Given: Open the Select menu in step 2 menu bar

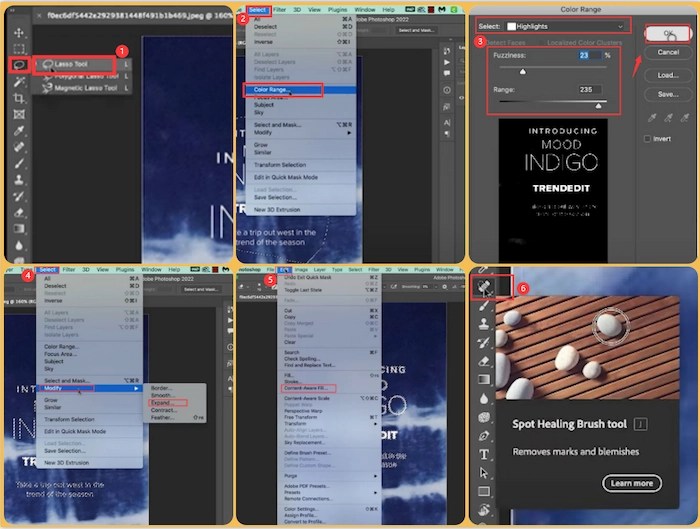Looking at the screenshot, I should pos(258,9).
